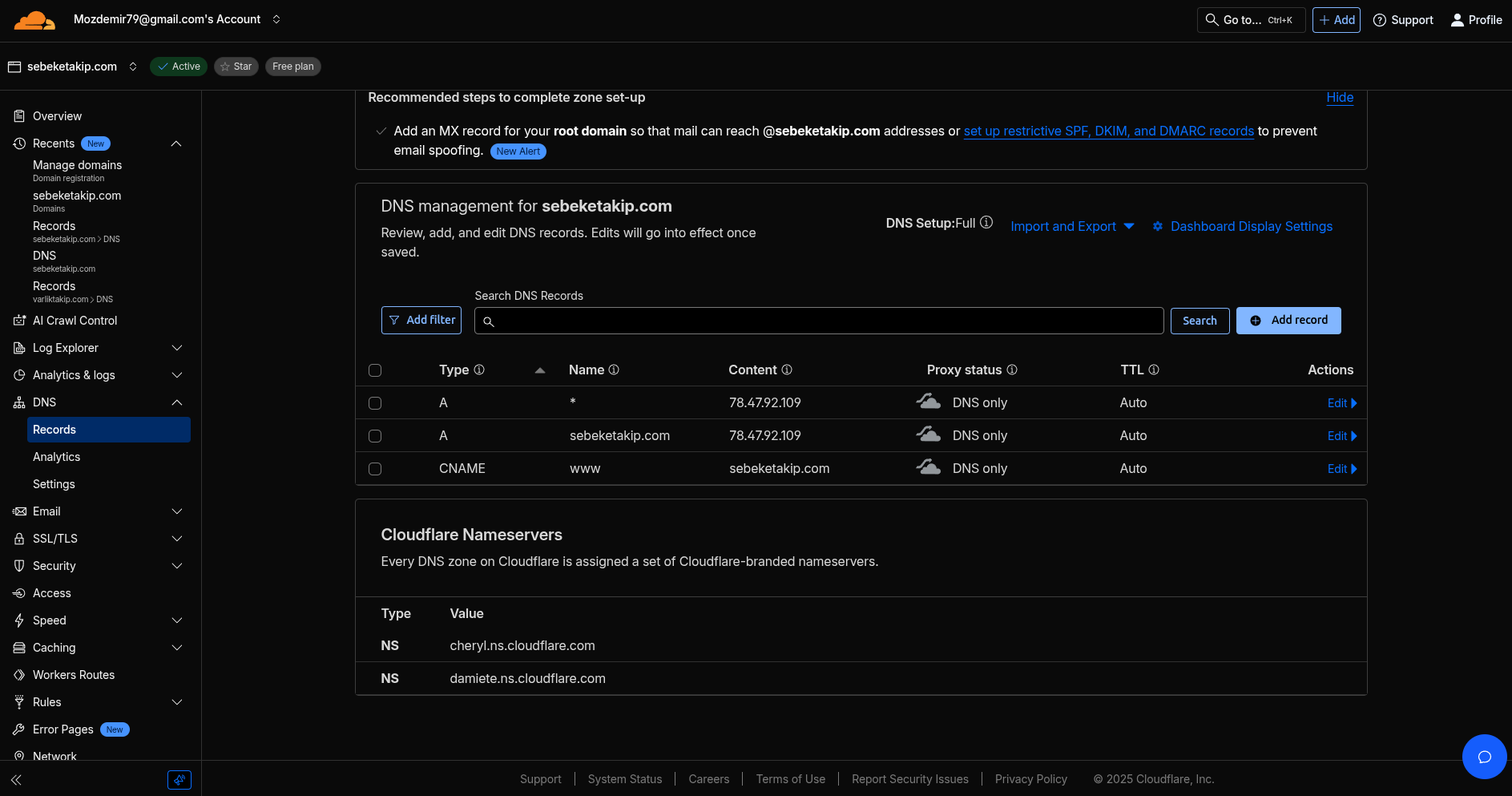The height and width of the screenshot is (796, 1512).
Task: Expand the Security section chevron
Action: pos(177,566)
